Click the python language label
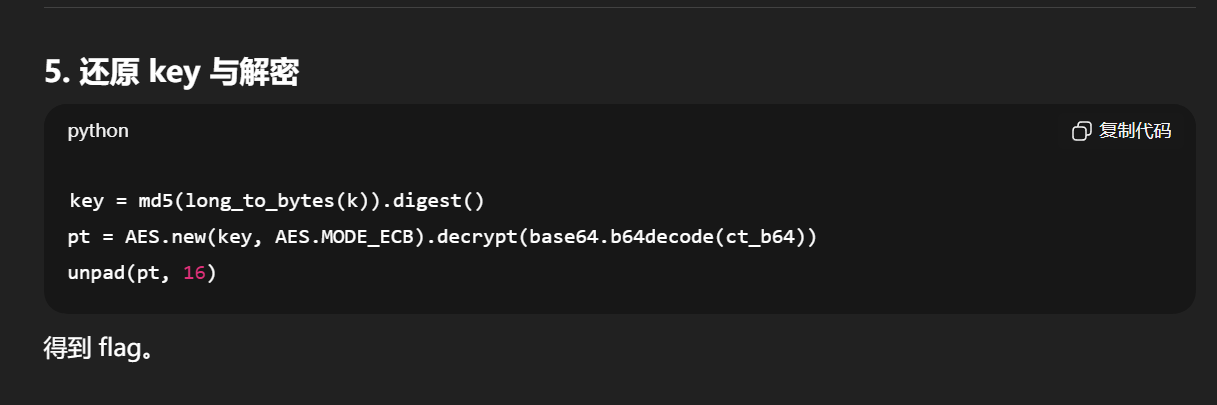The height and width of the screenshot is (405, 1217). pyautogui.click(x=98, y=131)
